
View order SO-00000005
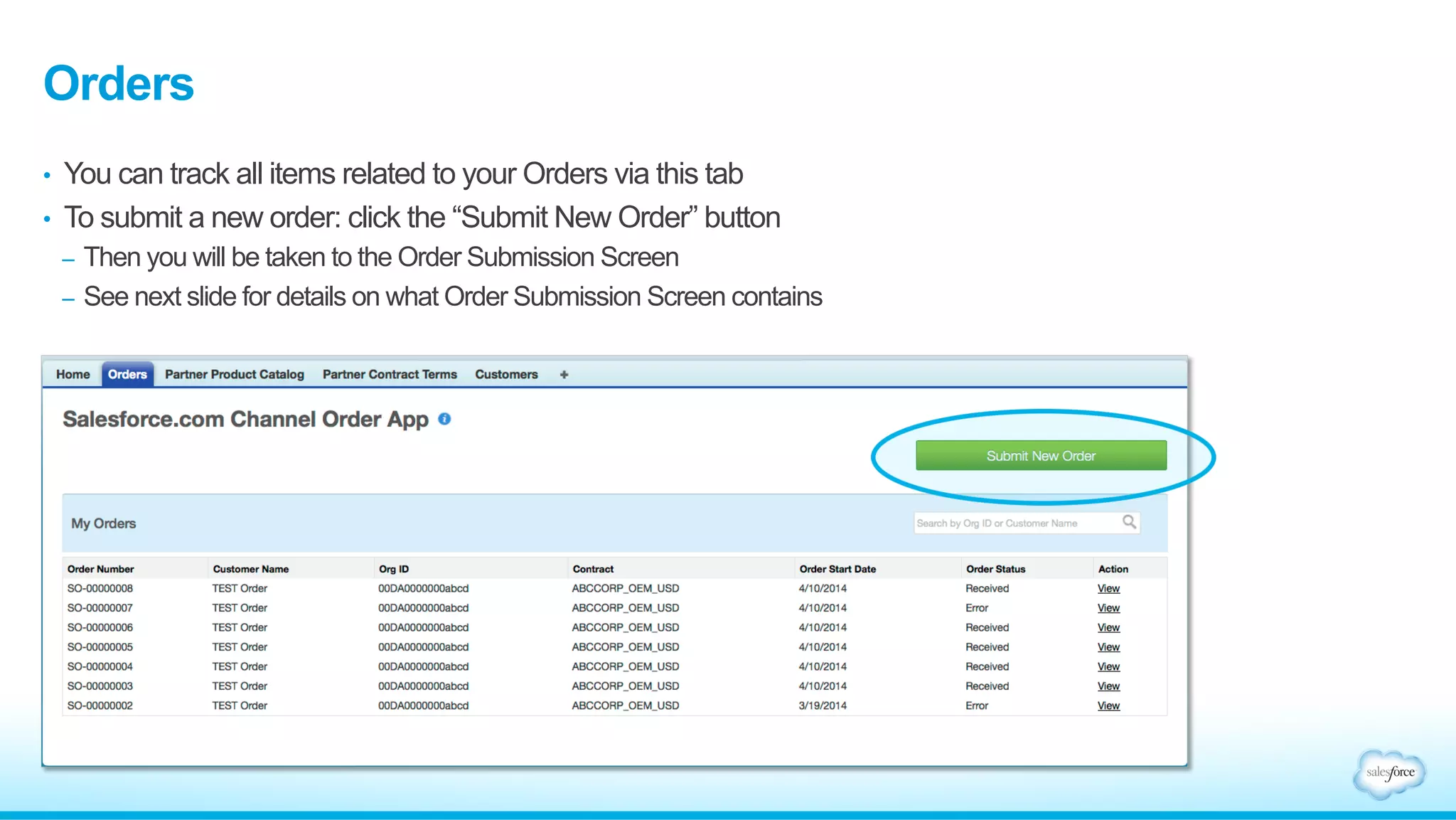(x=1108, y=647)
